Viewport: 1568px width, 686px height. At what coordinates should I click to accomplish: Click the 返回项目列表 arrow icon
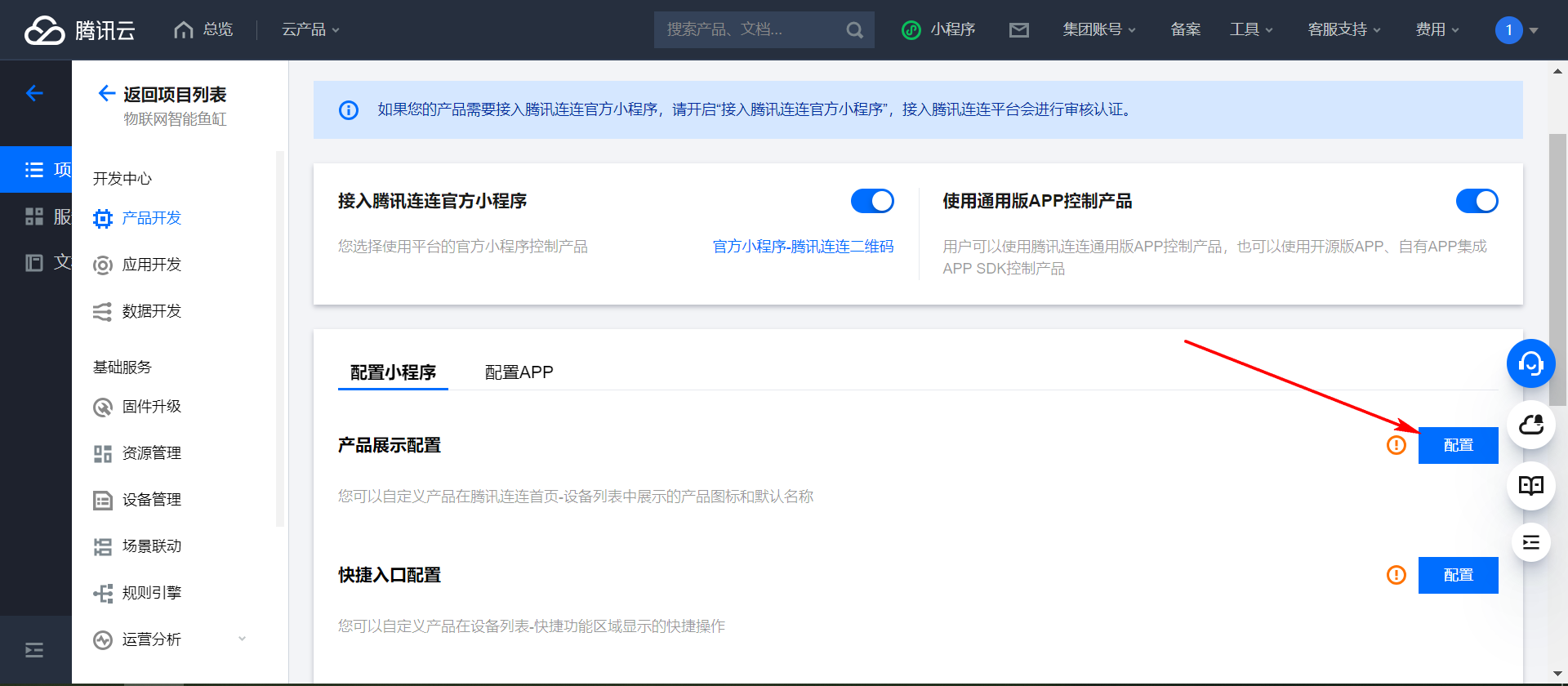(106, 93)
